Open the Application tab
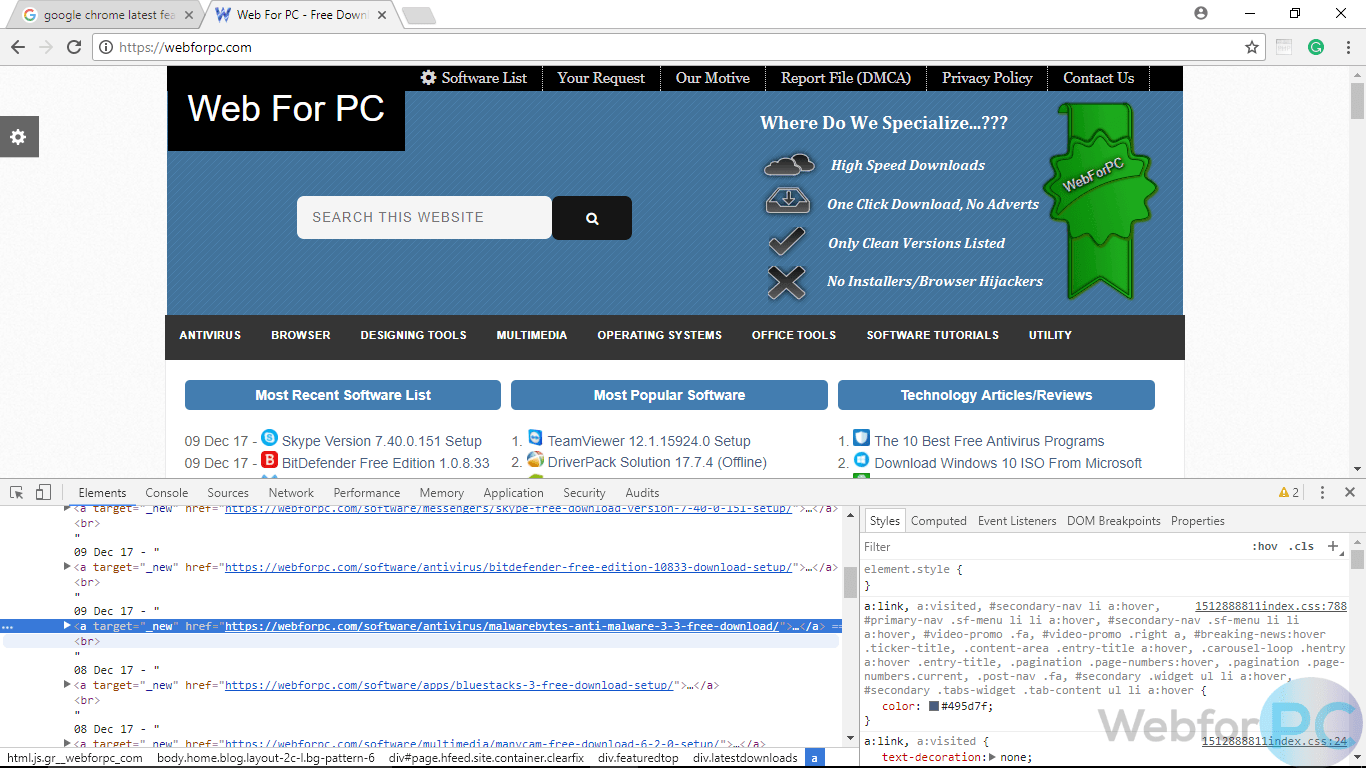Viewport: 1366px width, 768px height. (513, 492)
